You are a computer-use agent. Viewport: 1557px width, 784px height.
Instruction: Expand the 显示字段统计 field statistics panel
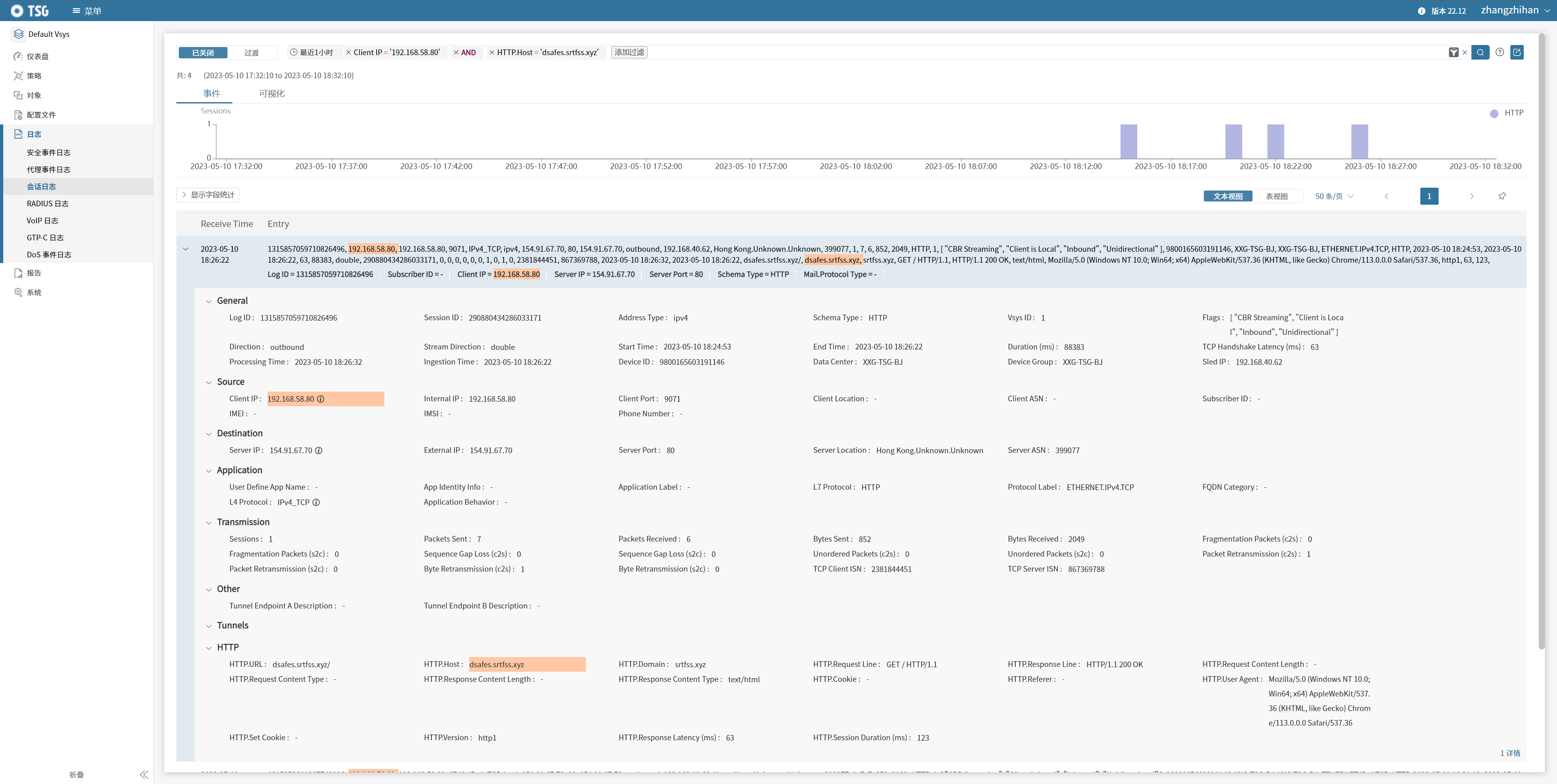click(208, 195)
